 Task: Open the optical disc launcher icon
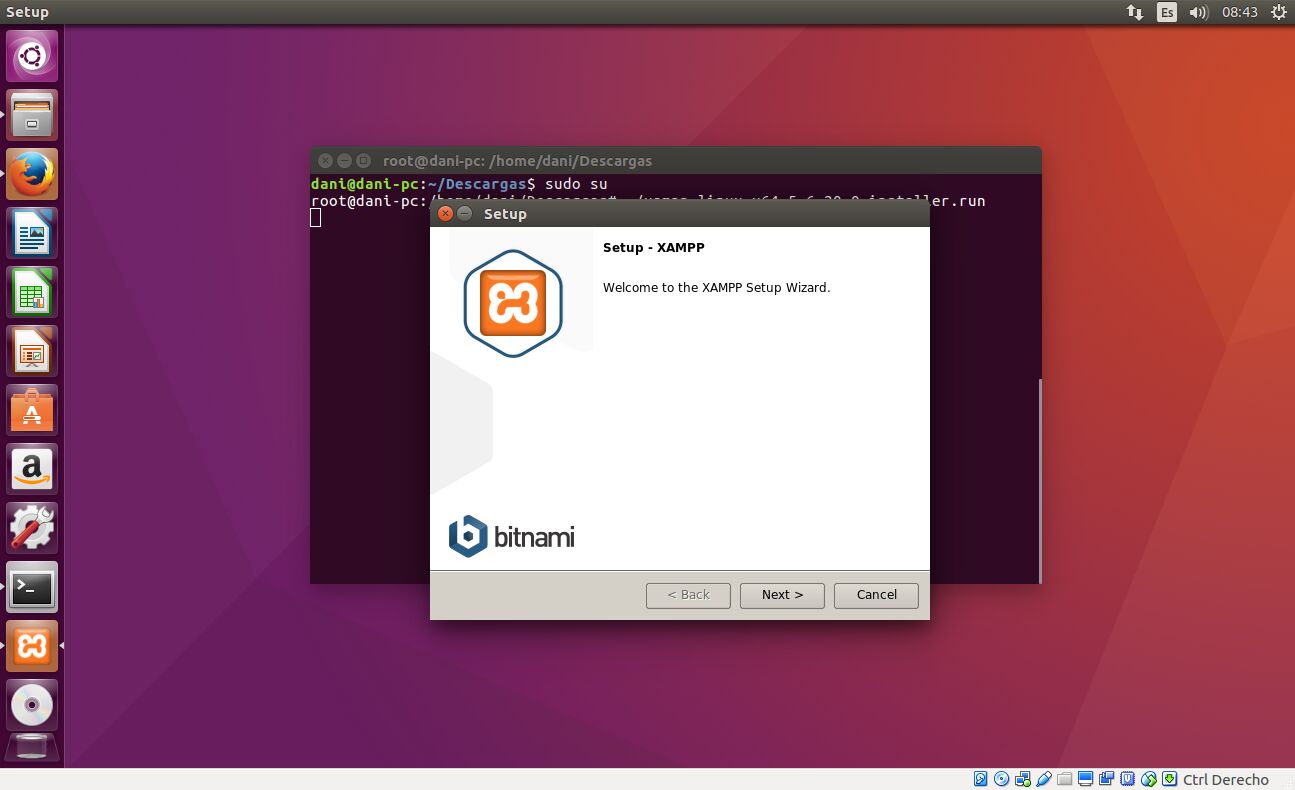point(32,705)
